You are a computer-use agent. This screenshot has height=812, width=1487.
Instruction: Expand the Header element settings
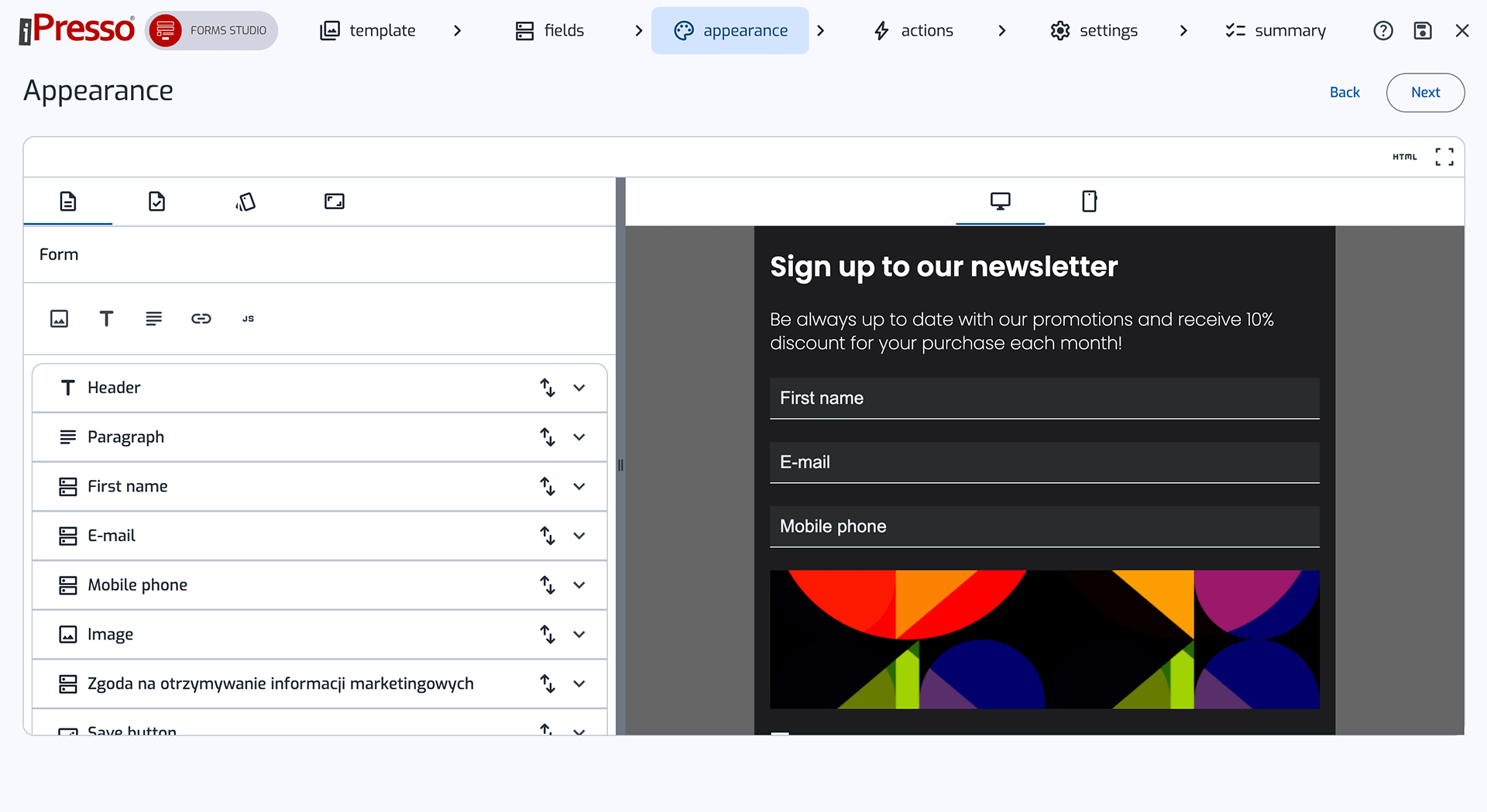[579, 388]
